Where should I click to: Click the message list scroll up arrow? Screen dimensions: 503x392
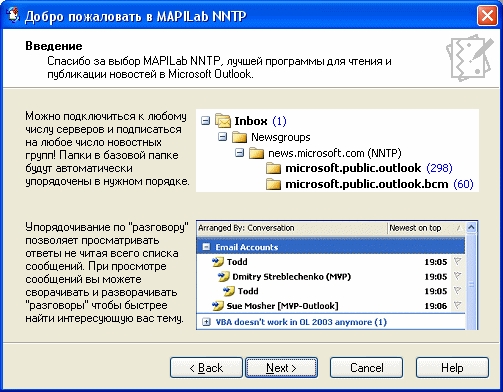471,228
